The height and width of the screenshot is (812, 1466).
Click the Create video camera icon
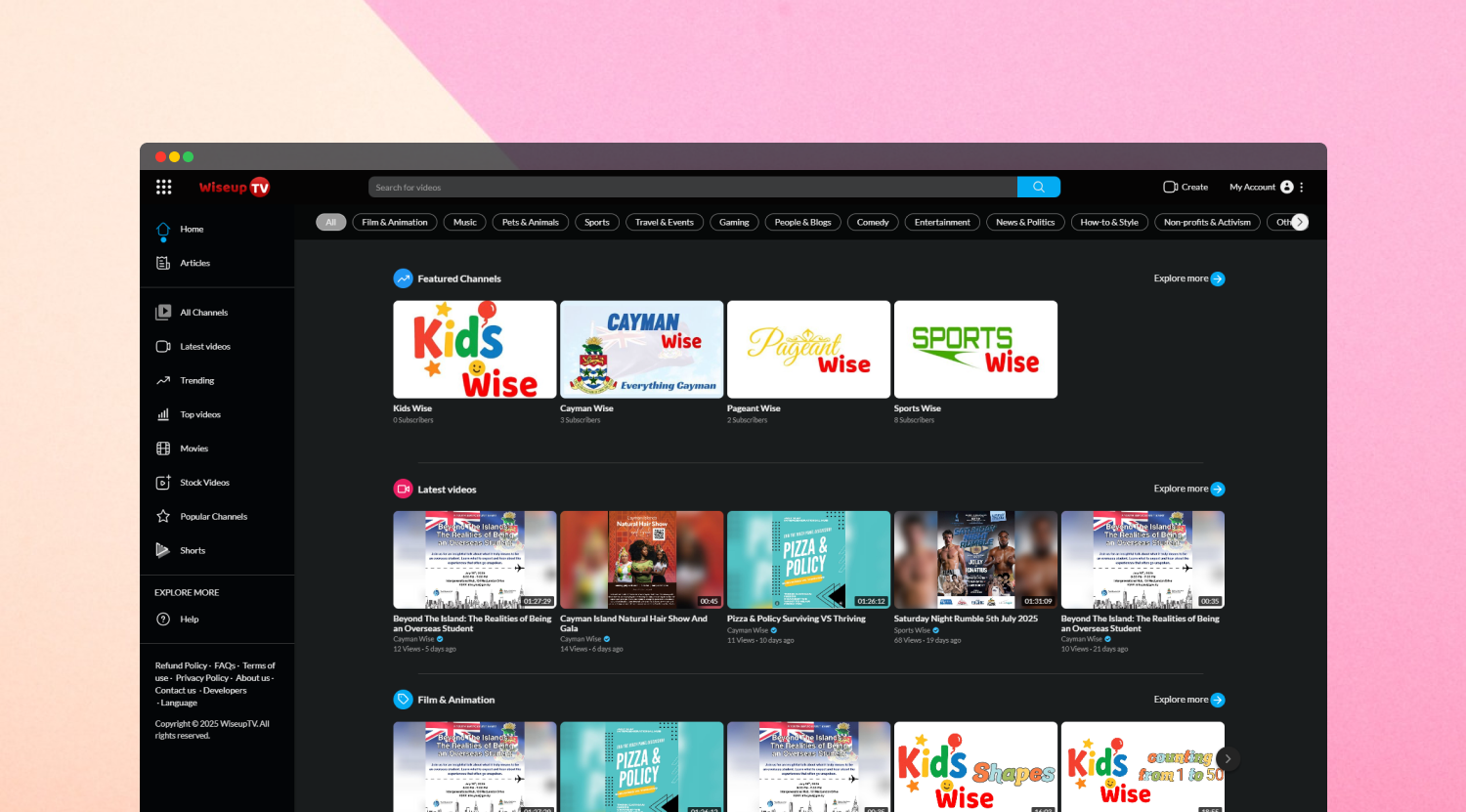[1170, 187]
